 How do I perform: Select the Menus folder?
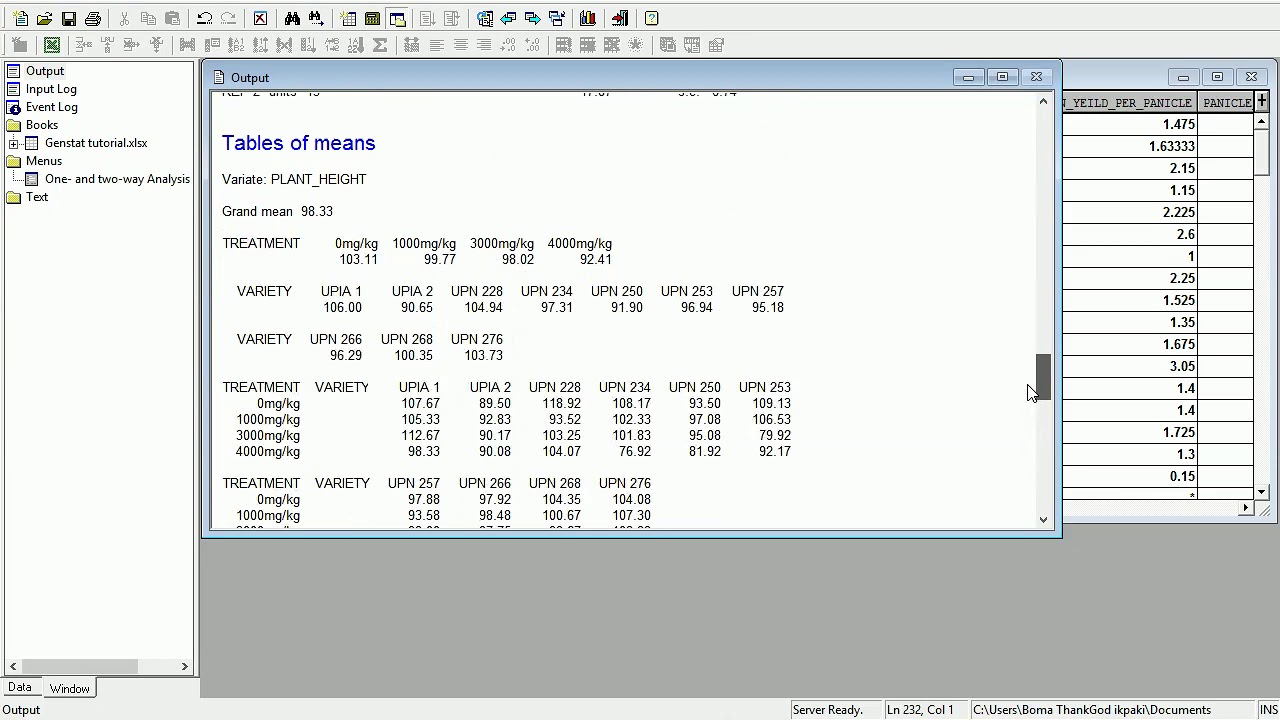tap(44, 161)
